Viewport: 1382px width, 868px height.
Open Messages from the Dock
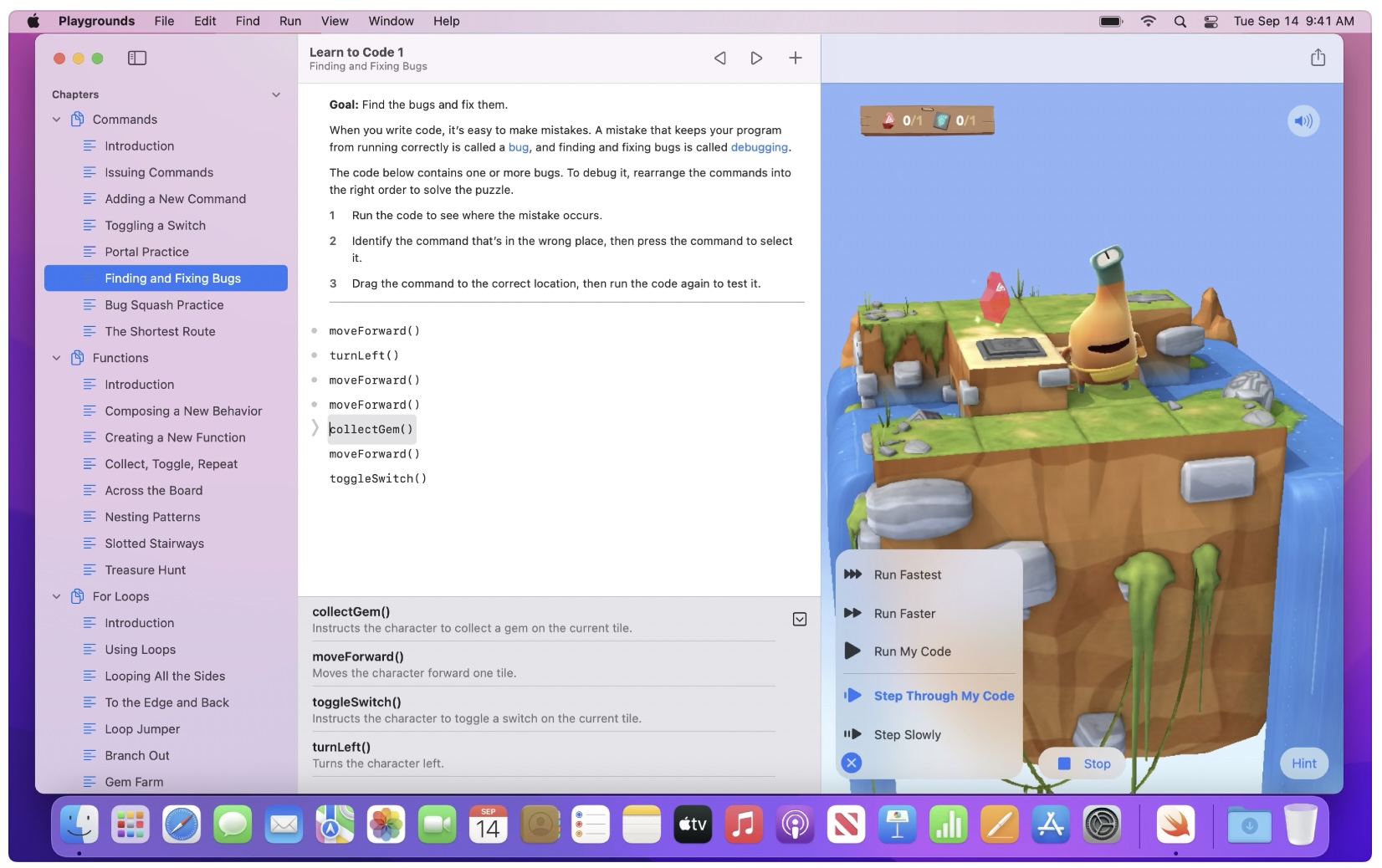(x=233, y=826)
